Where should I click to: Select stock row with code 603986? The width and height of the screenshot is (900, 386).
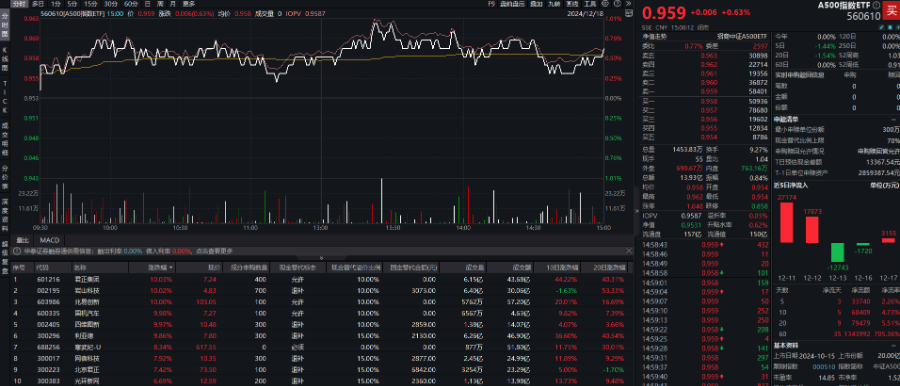[x=321, y=301]
